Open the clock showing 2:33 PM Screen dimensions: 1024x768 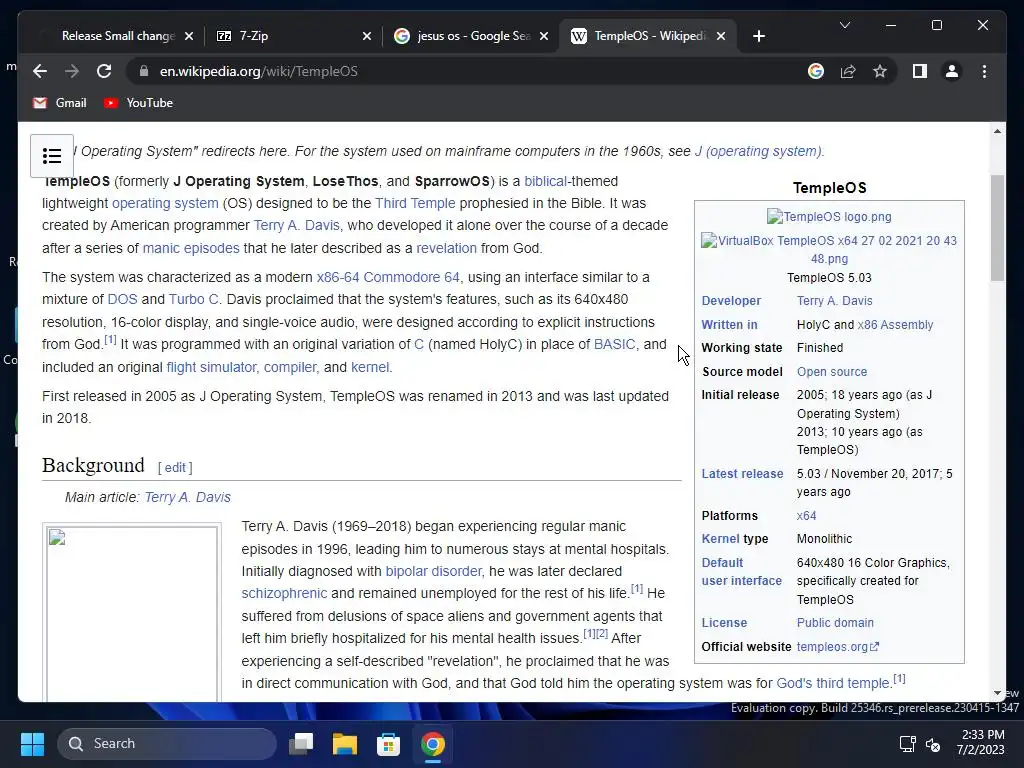(982, 743)
